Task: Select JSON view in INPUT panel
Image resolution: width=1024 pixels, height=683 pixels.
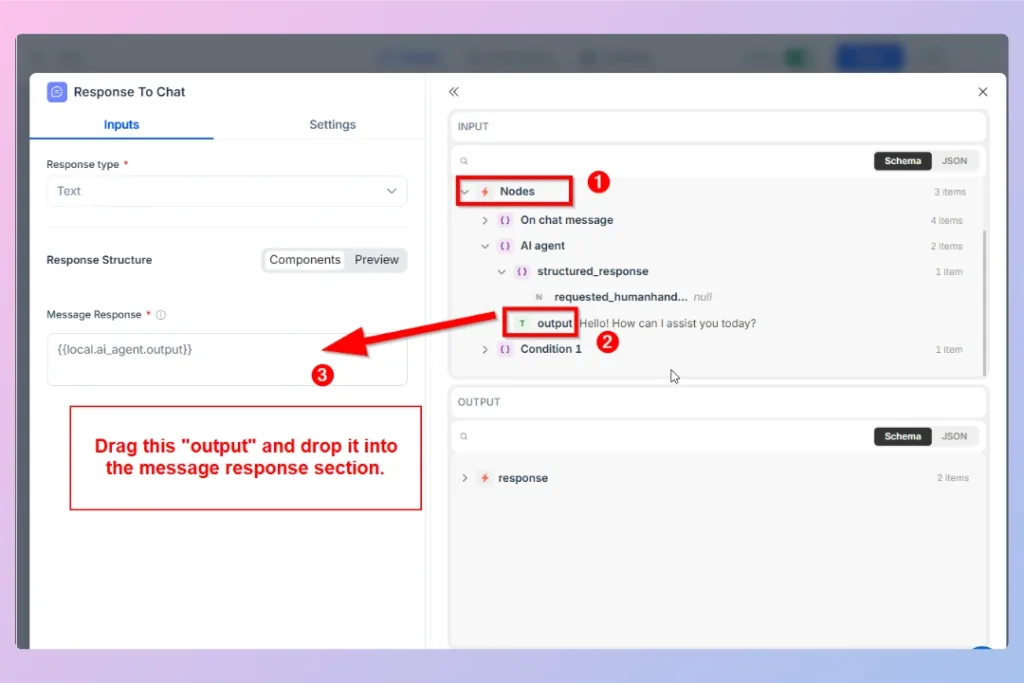Action: pos(954,161)
